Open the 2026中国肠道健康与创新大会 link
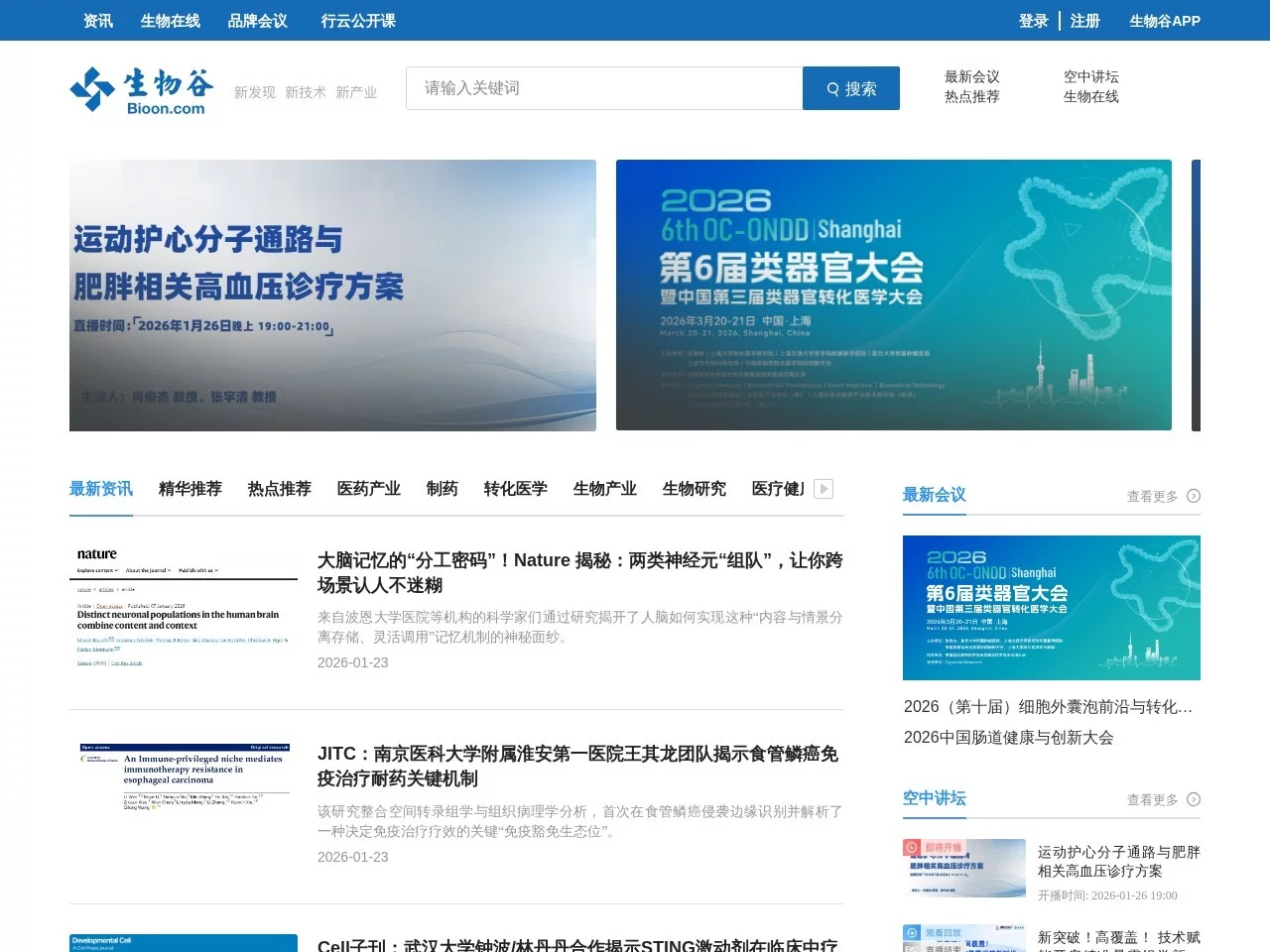The height and width of the screenshot is (952, 1270). click(1008, 738)
